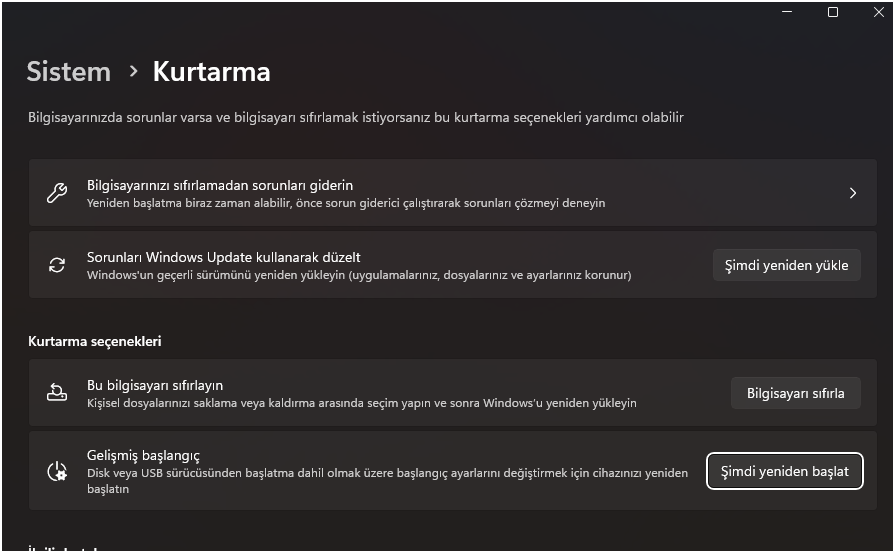Select Bu bilgisayarı sıfırlayın row title

155,385
